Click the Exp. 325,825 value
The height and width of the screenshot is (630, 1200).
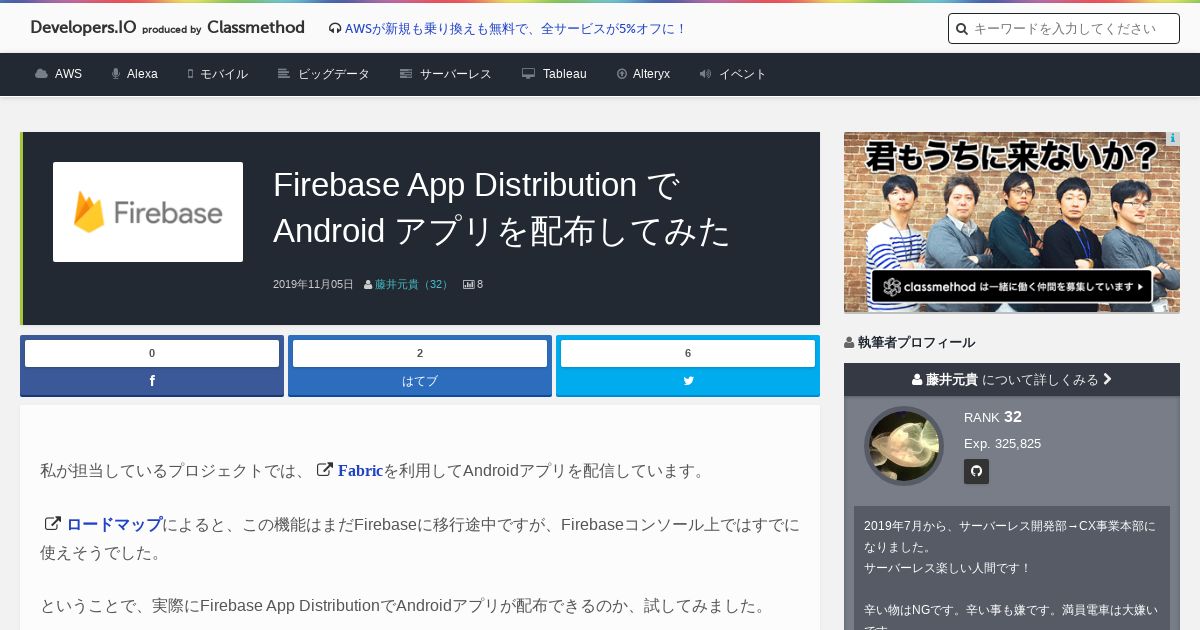click(x=1002, y=443)
